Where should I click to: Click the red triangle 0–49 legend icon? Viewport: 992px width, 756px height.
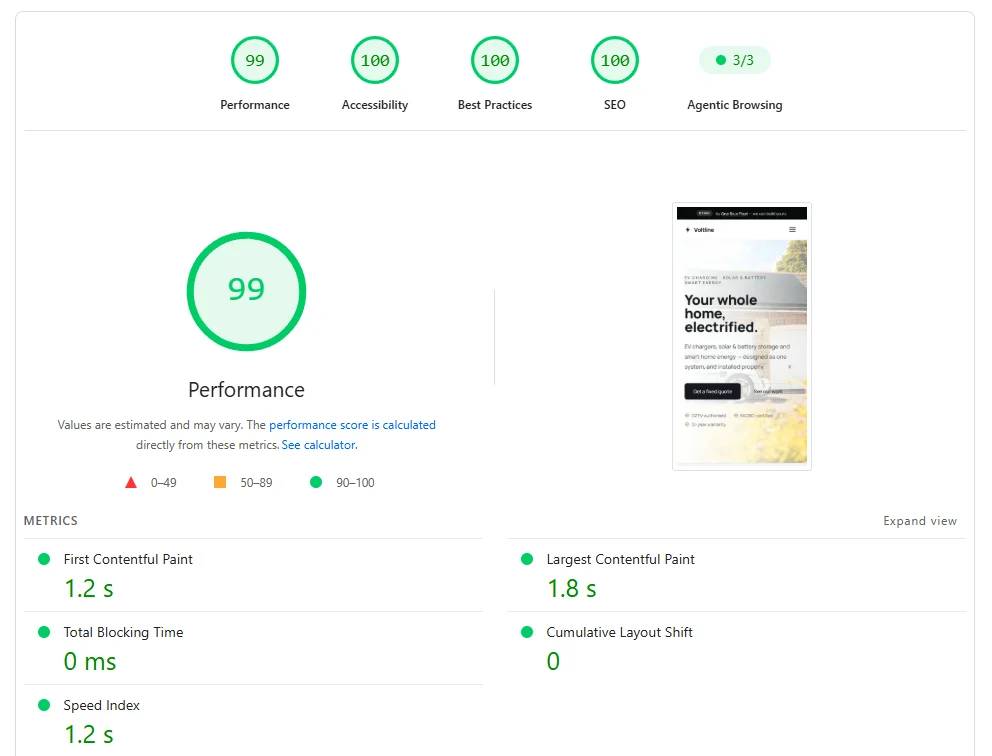click(x=131, y=483)
